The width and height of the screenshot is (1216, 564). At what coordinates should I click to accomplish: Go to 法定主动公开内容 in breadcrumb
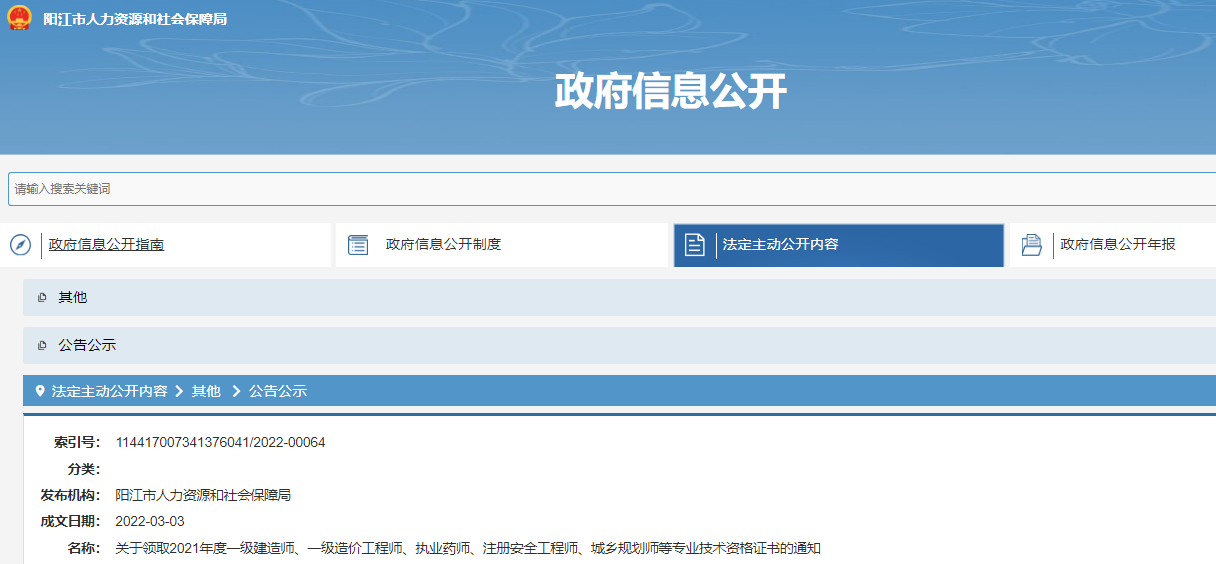(x=110, y=391)
